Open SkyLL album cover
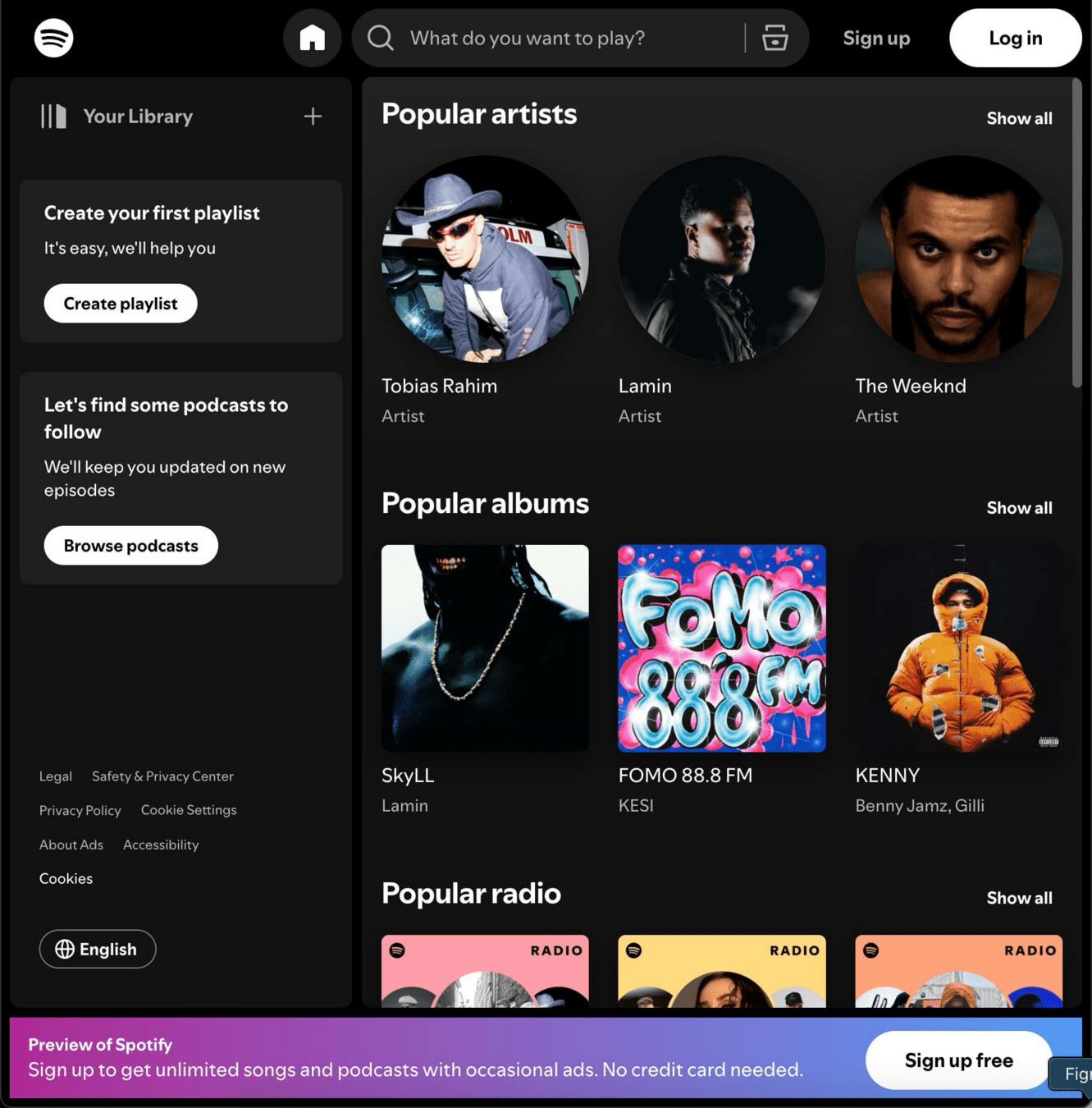This screenshot has width=1092, height=1108. (x=485, y=648)
